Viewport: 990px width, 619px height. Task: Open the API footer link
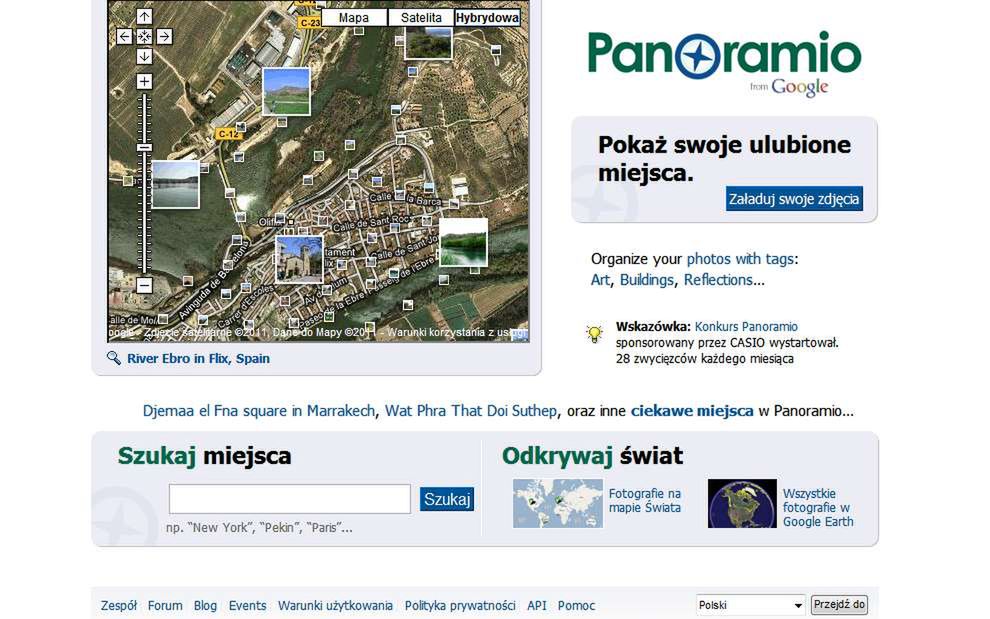click(x=537, y=606)
